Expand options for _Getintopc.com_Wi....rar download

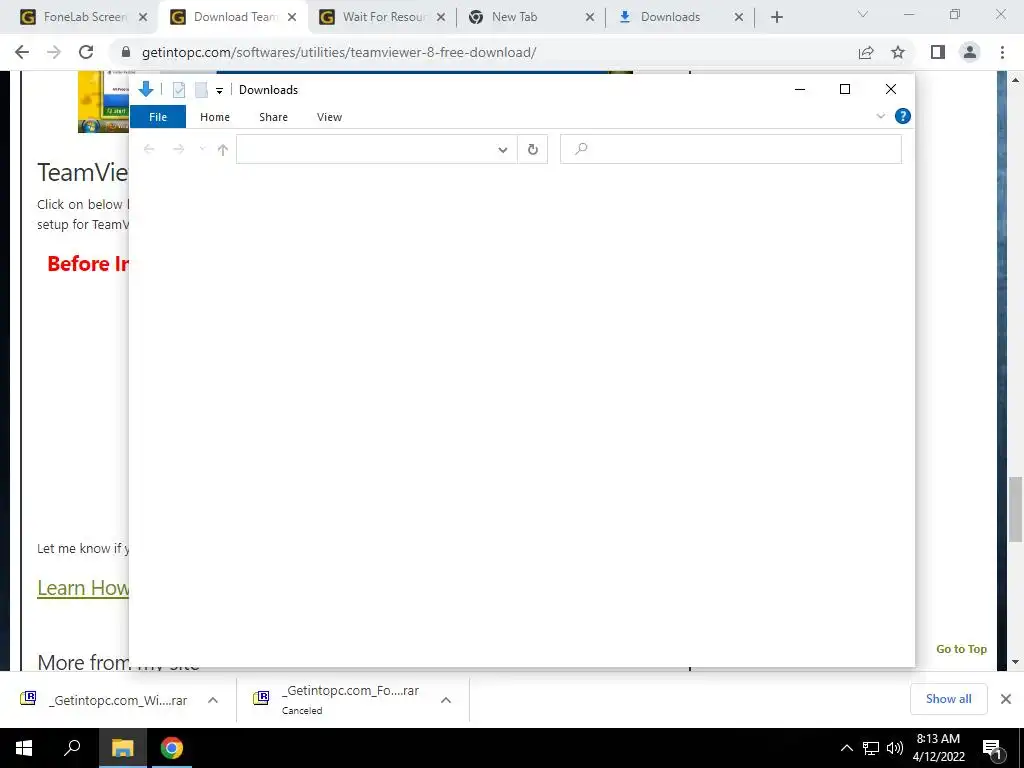213,700
